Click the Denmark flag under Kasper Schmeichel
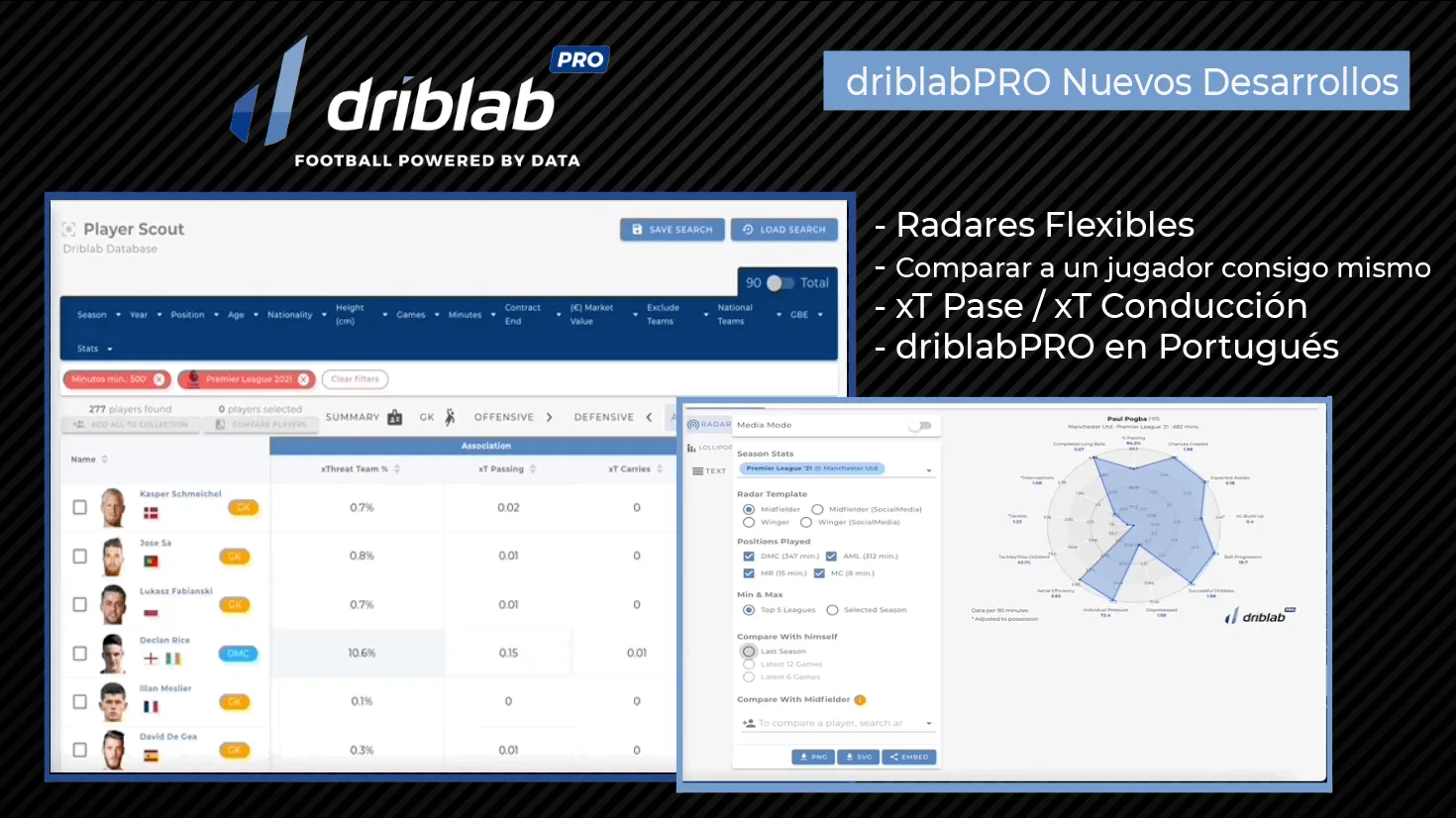1456x818 pixels. point(151,513)
